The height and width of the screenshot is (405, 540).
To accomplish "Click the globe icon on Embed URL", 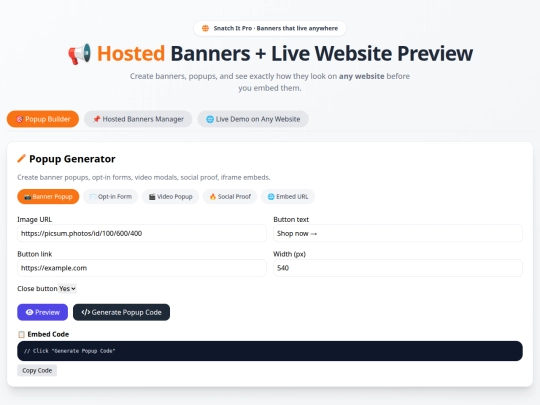I will click(x=271, y=197).
